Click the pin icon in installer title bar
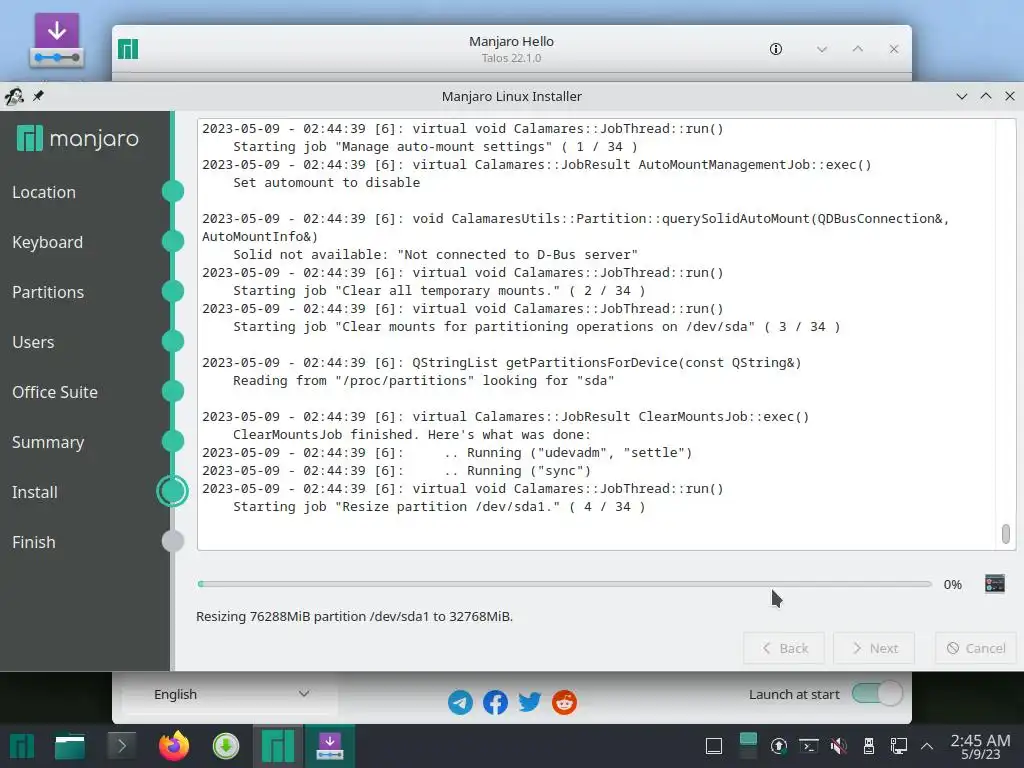 (x=39, y=96)
